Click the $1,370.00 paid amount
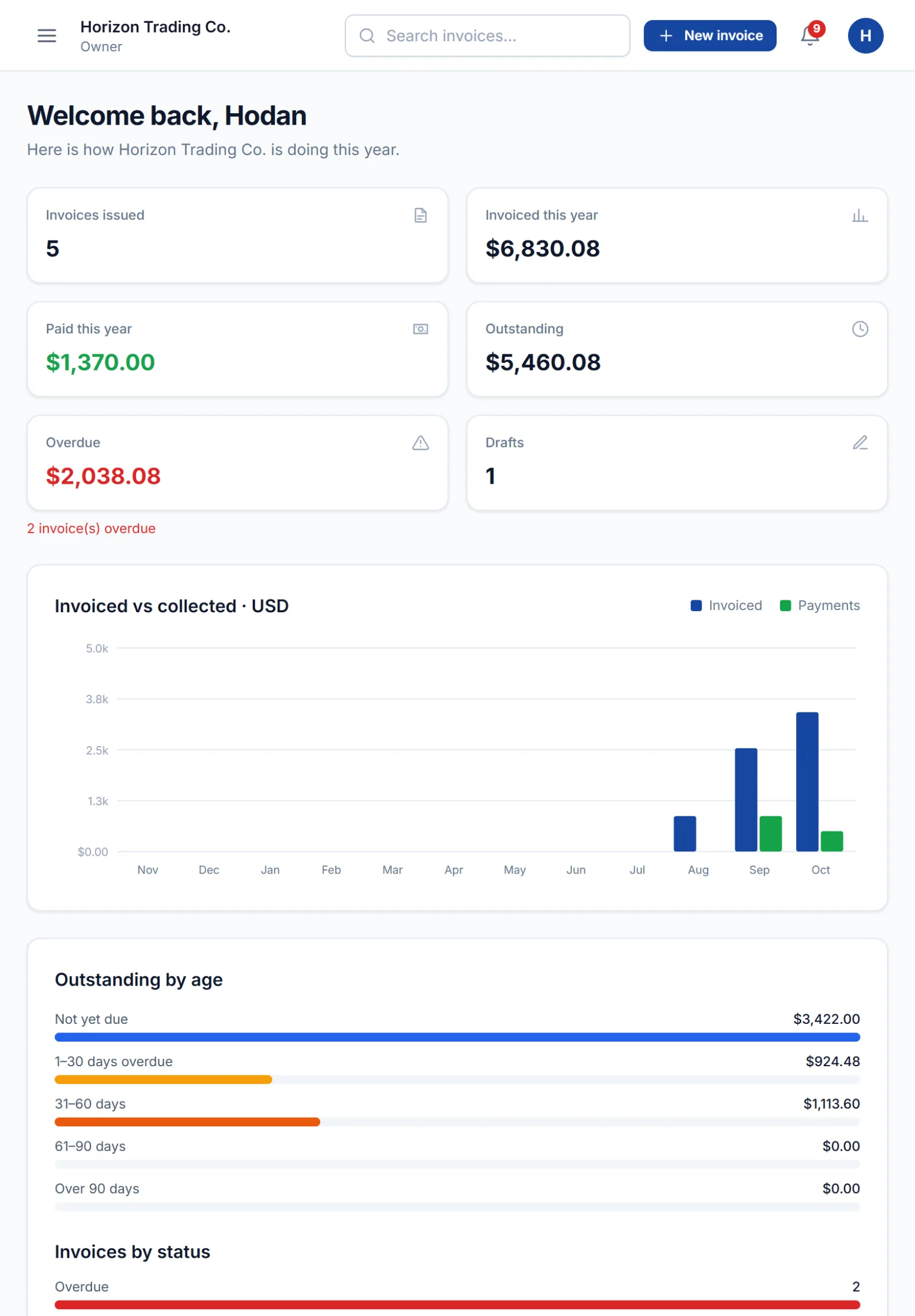The height and width of the screenshot is (1316, 915). click(x=100, y=362)
